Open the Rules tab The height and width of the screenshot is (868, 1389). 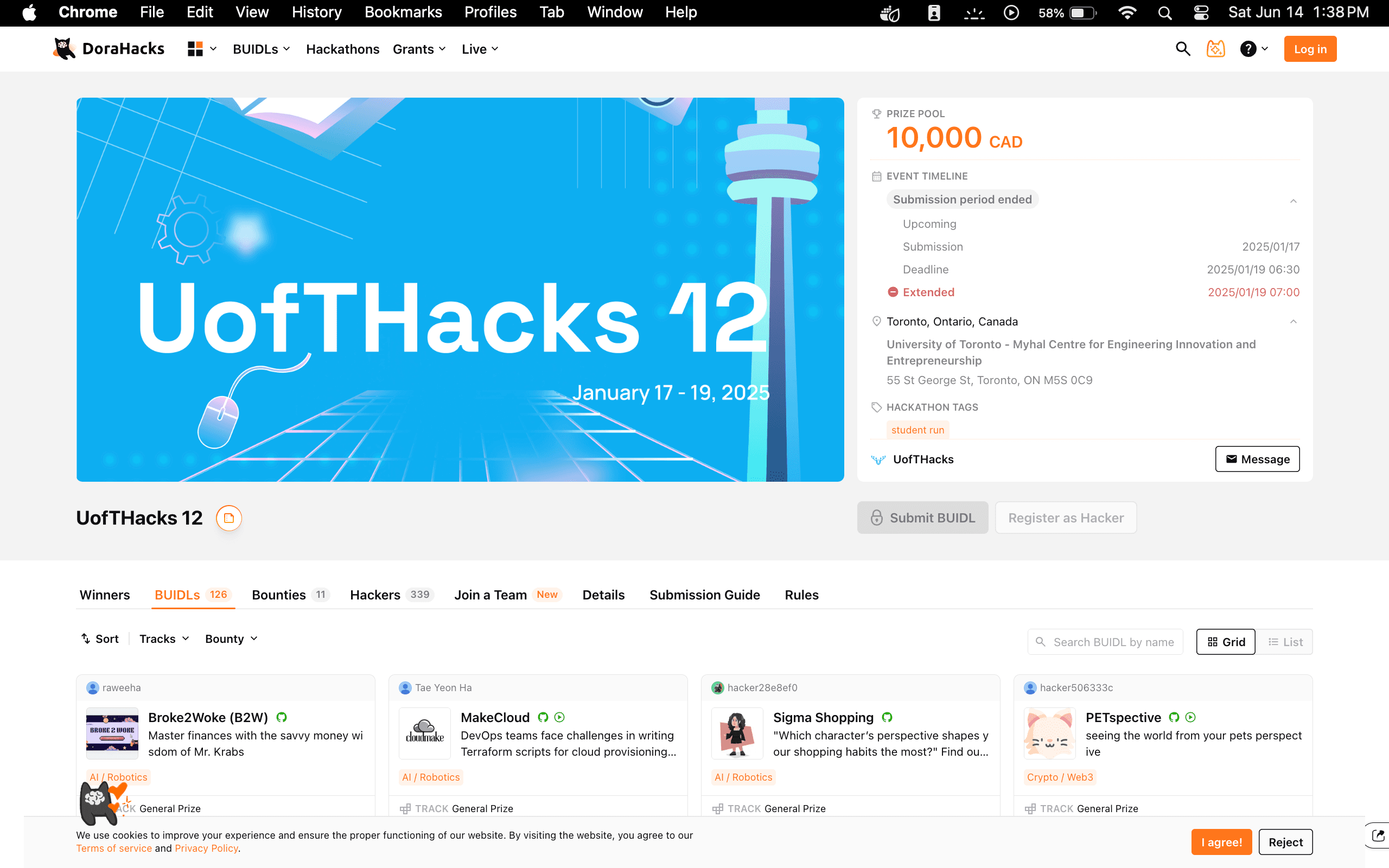point(801,595)
